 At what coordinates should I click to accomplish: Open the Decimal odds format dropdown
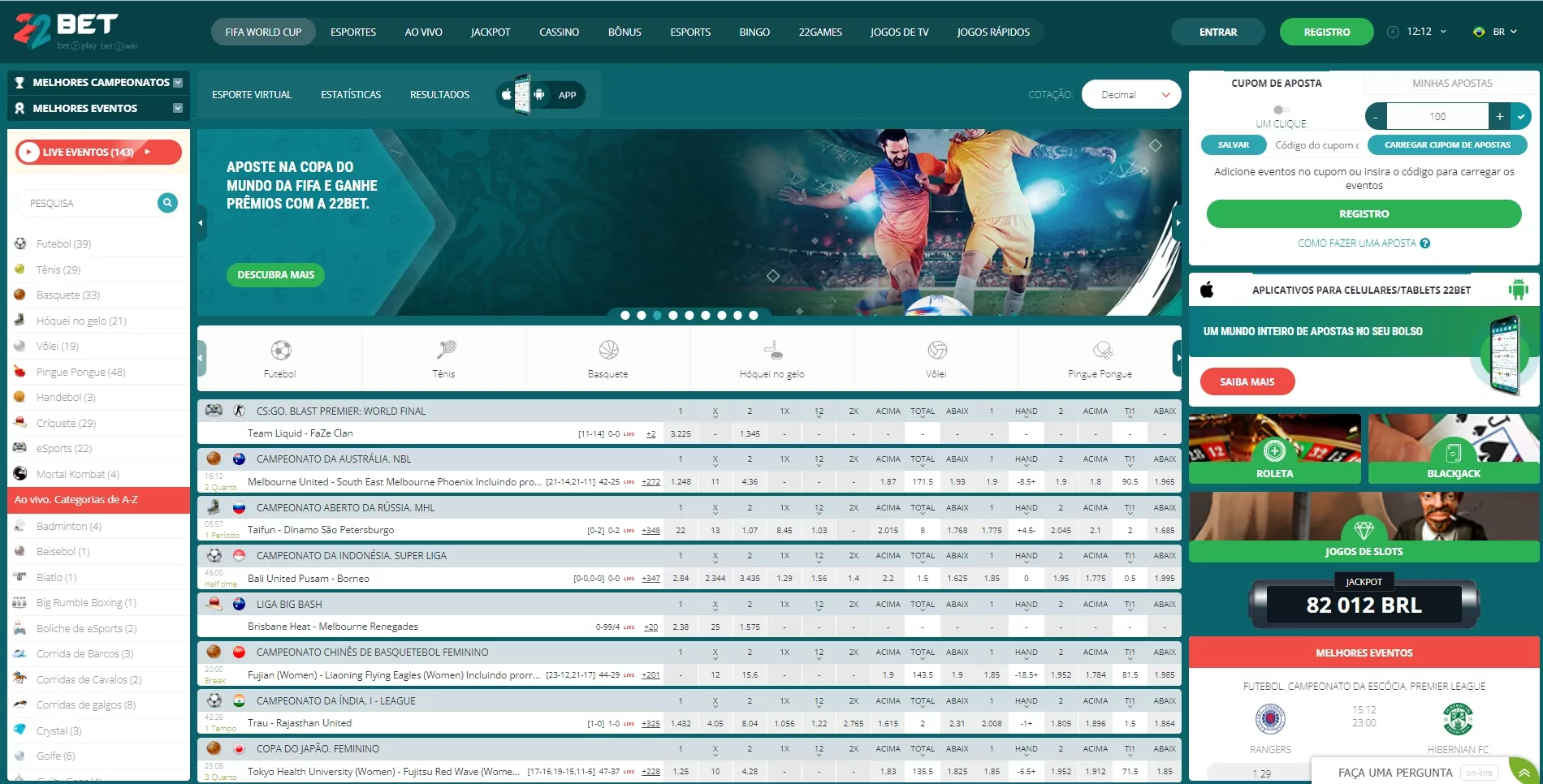(x=1131, y=95)
